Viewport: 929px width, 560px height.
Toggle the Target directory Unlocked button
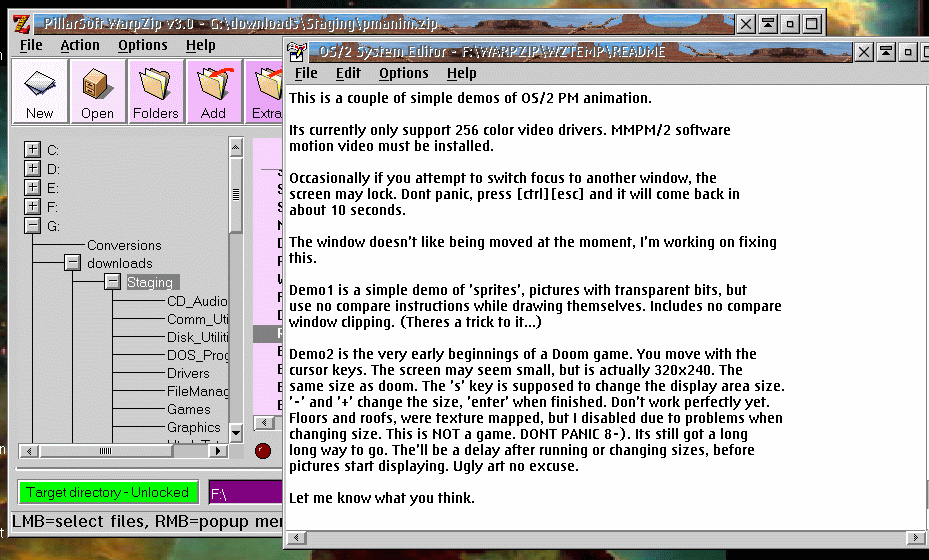point(108,492)
